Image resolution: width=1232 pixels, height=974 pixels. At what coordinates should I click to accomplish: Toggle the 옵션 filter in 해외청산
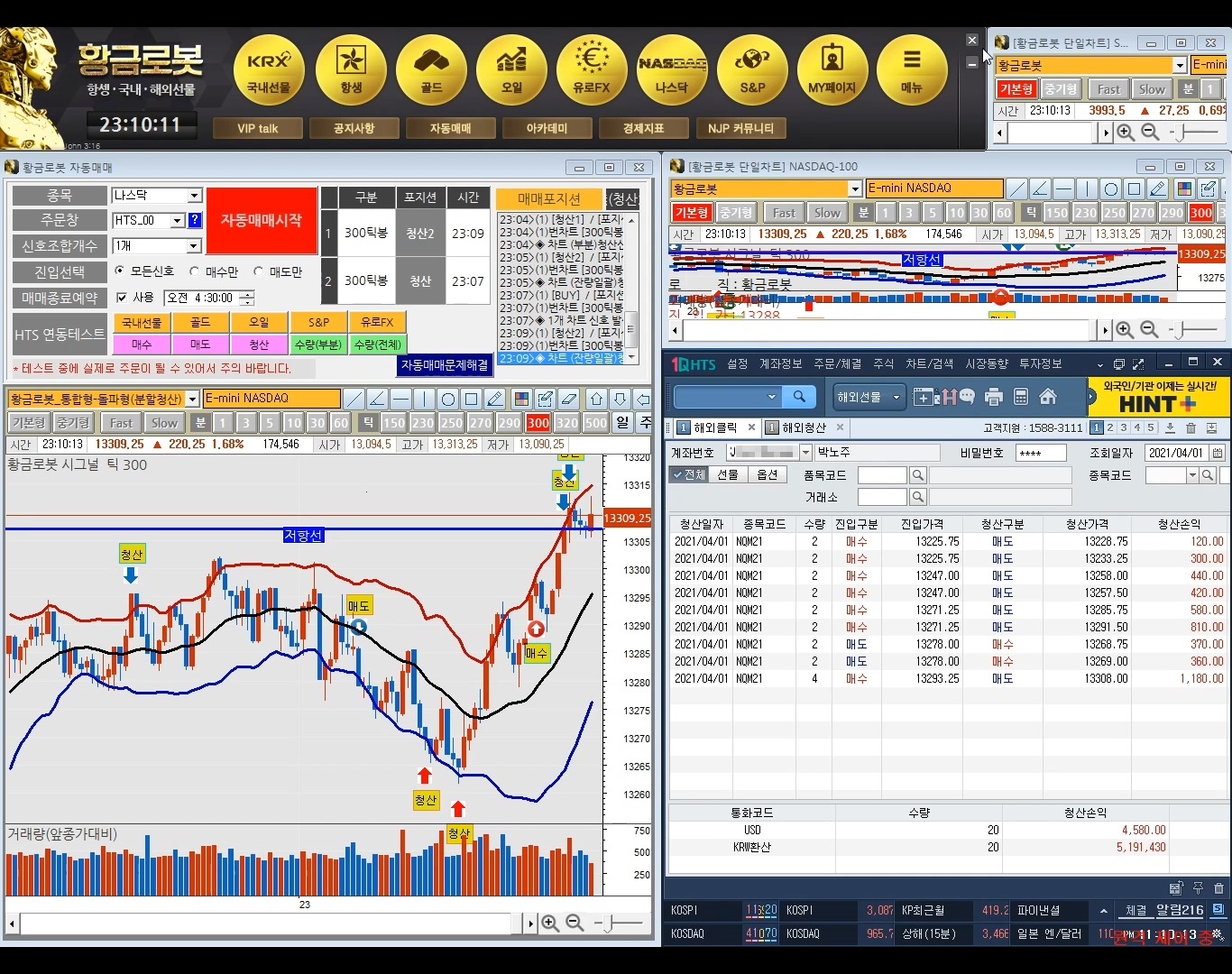coord(768,474)
